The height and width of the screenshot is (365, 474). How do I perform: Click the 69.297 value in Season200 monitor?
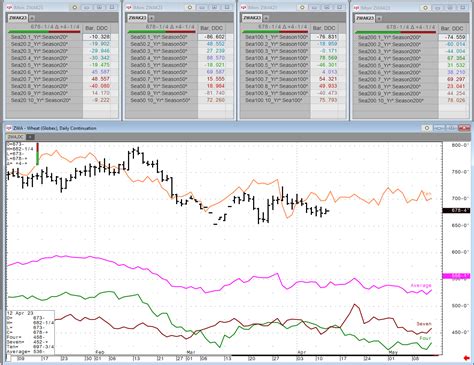(x=452, y=79)
